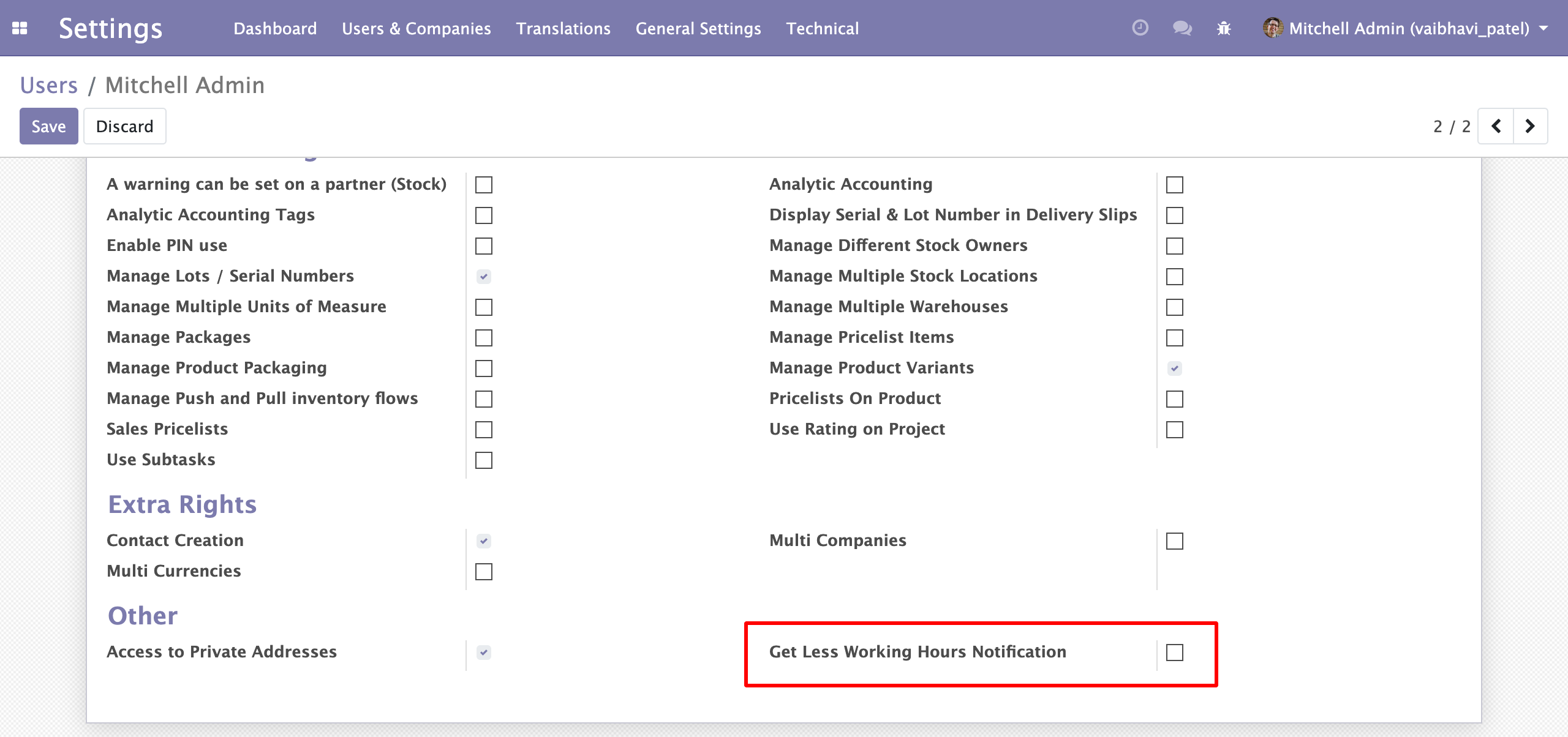
Task: Open the Users & Companies menu
Action: [x=416, y=28]
